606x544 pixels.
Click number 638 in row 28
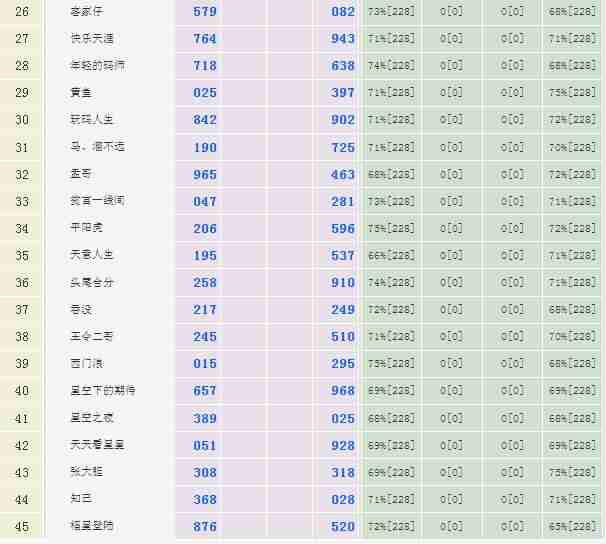343,66
